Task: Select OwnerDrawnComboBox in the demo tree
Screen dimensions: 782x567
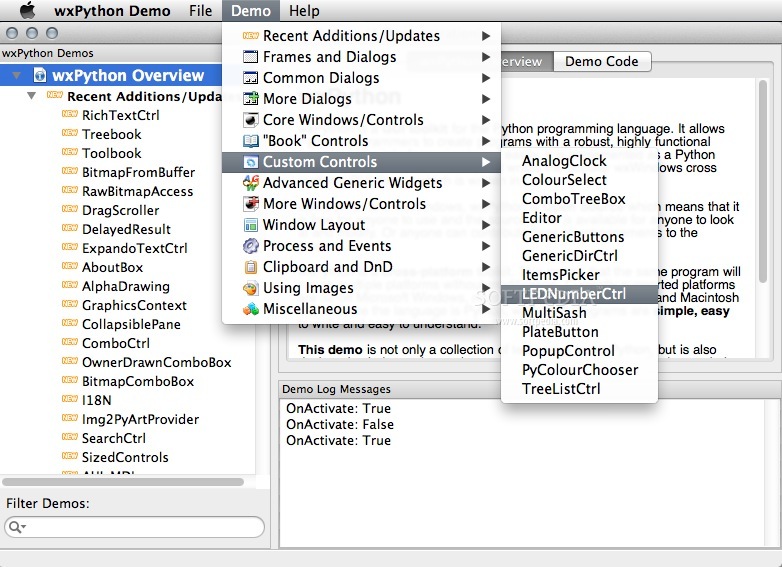Action: tap(157, 362)
